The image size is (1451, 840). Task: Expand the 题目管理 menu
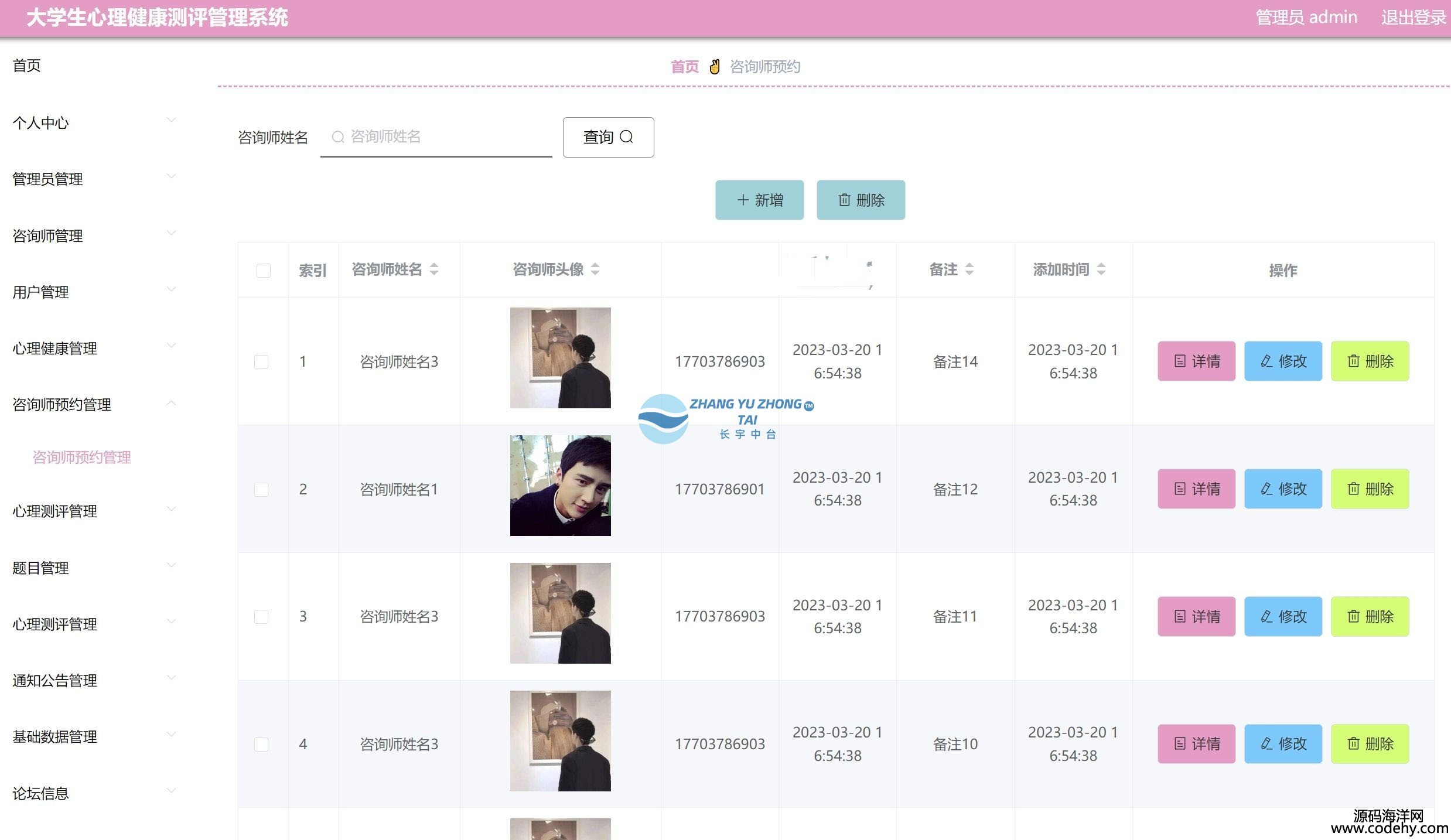pos(94,568)
